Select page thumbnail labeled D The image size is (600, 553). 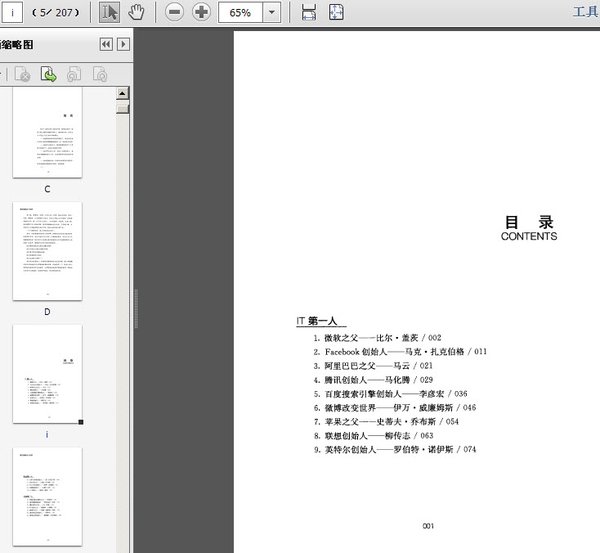(47, 251)
